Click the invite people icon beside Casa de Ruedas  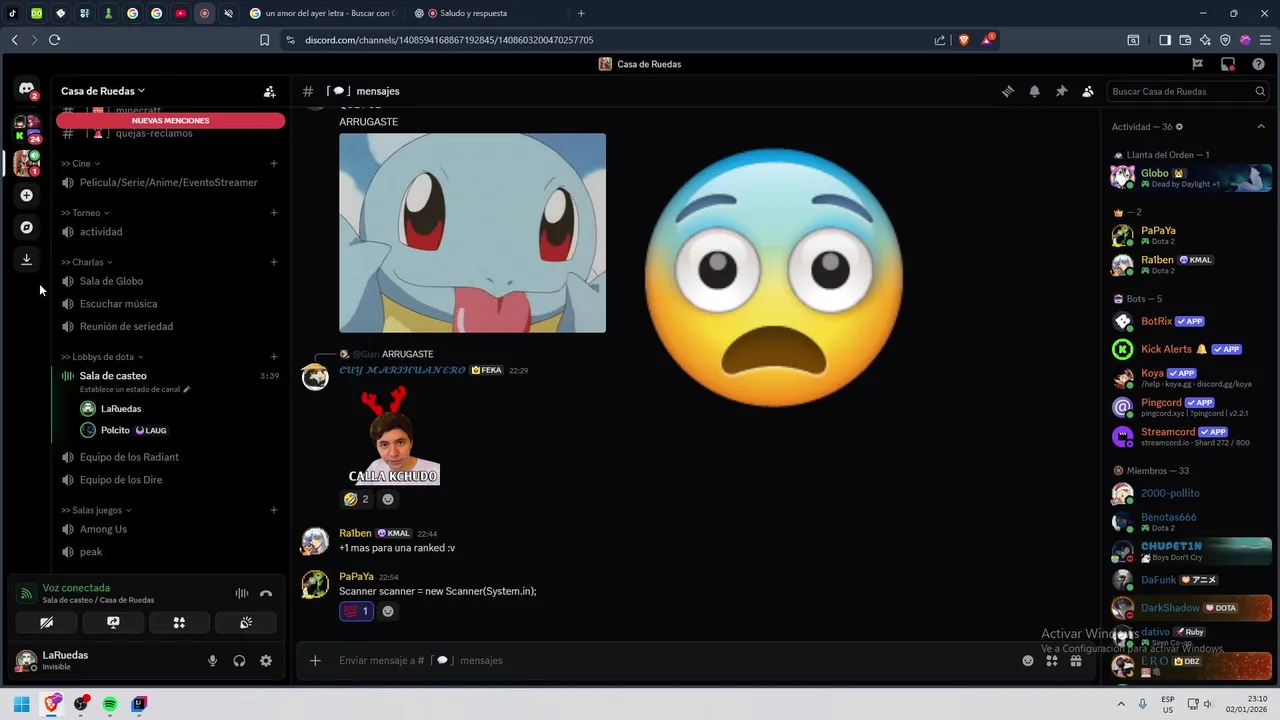click(269, 91)
